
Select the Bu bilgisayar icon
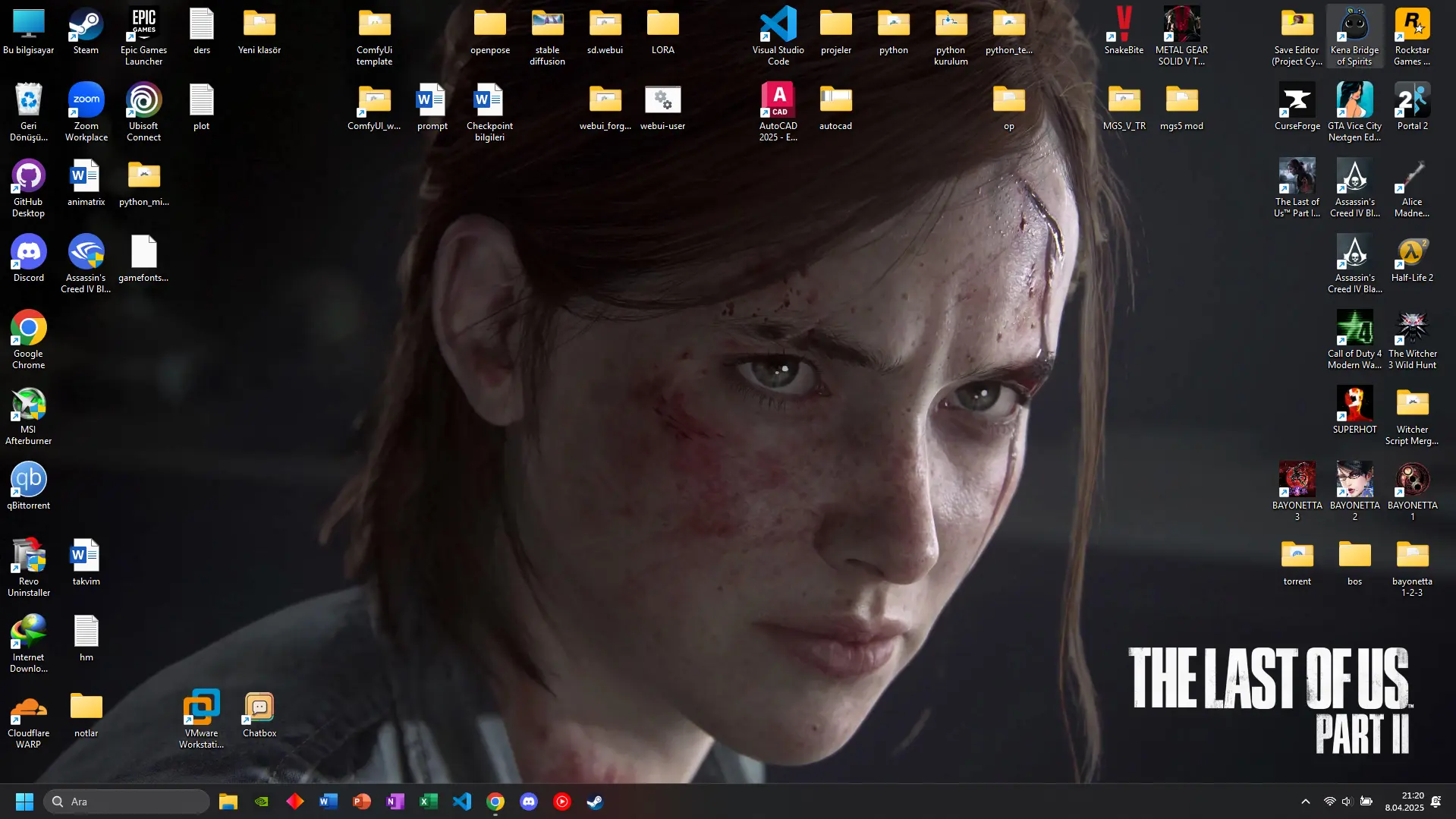point(29,32)
